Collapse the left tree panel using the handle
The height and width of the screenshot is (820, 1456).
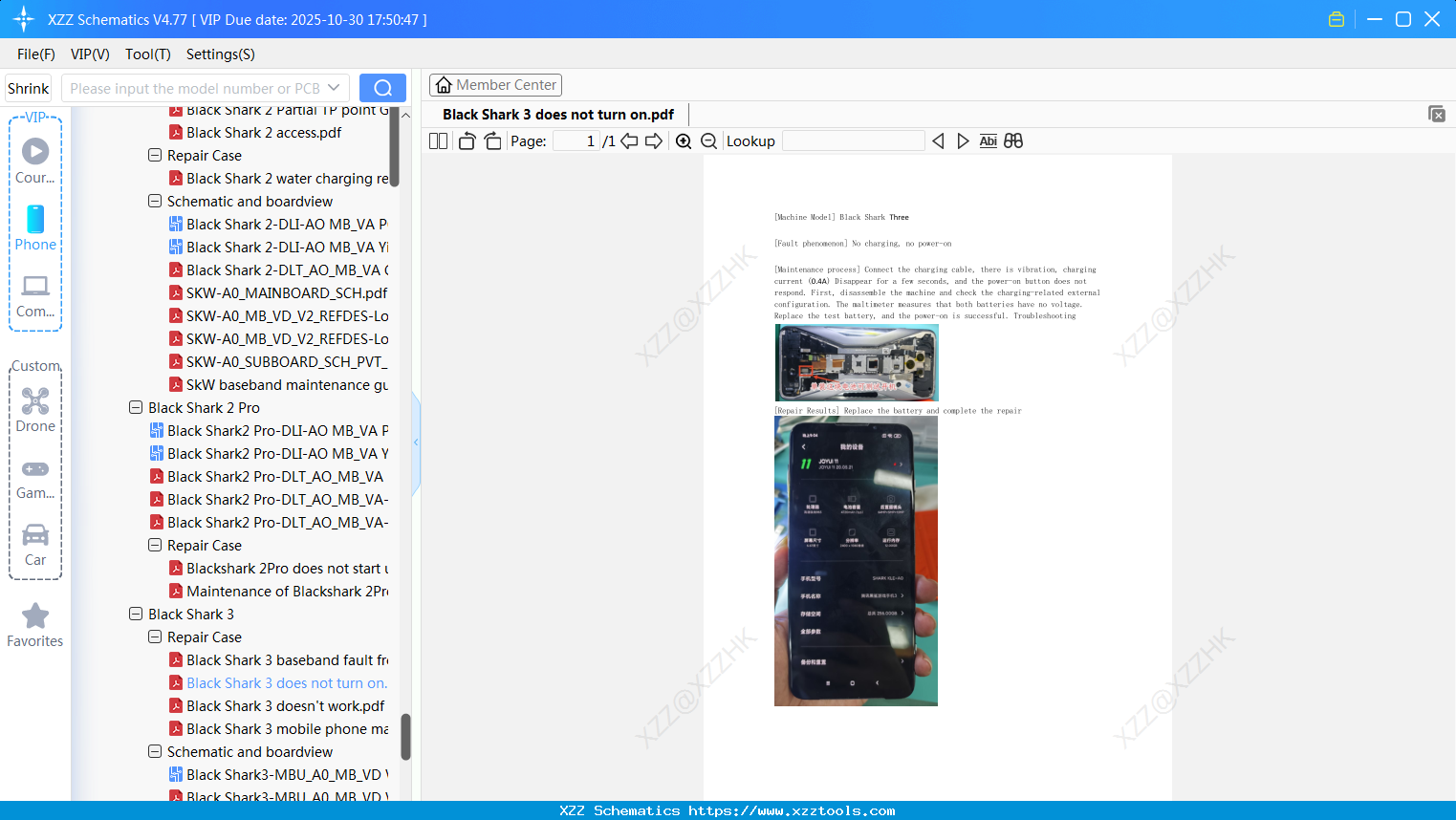[x=416, y=442]
